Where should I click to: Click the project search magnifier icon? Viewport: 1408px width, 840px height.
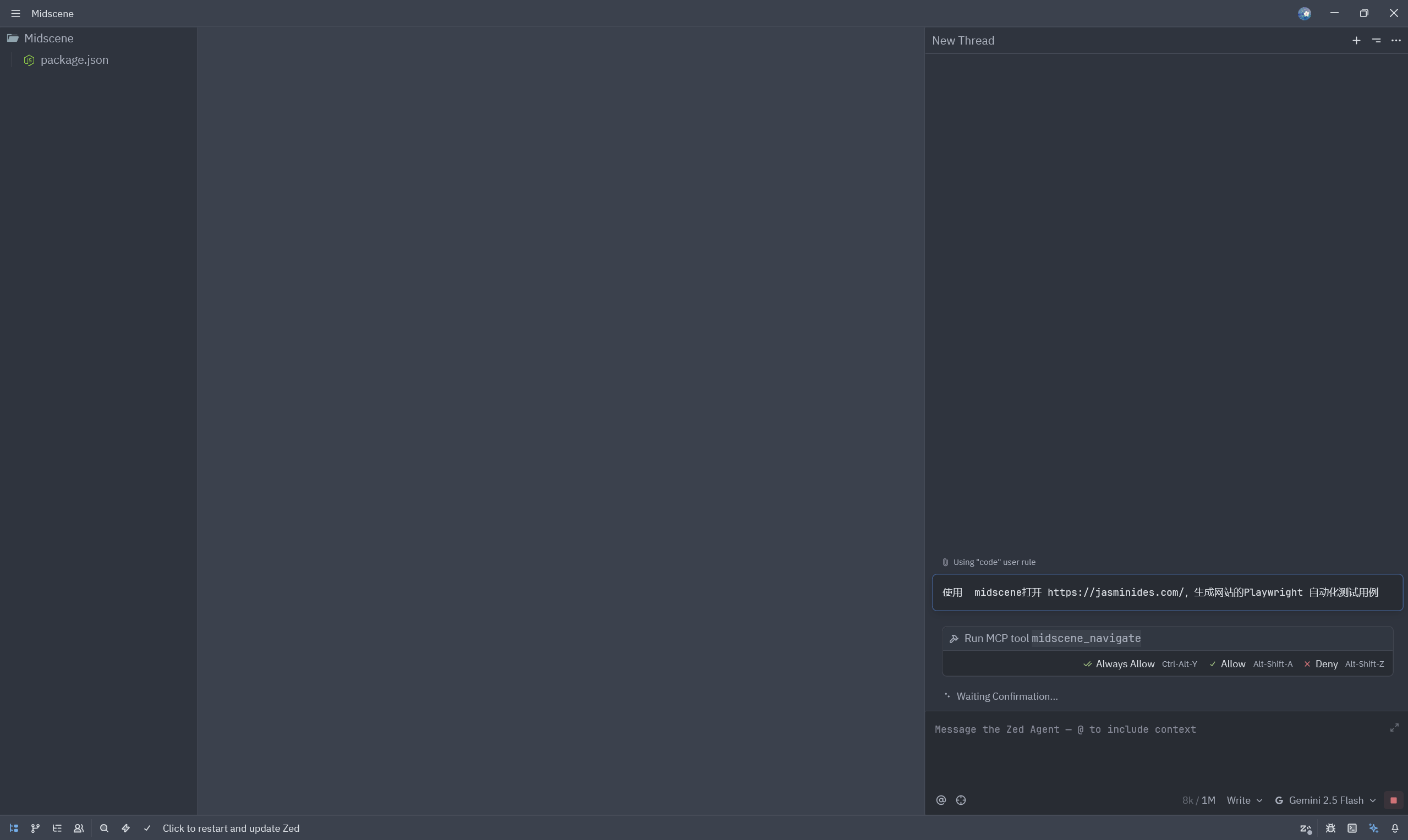coord(104,828)
